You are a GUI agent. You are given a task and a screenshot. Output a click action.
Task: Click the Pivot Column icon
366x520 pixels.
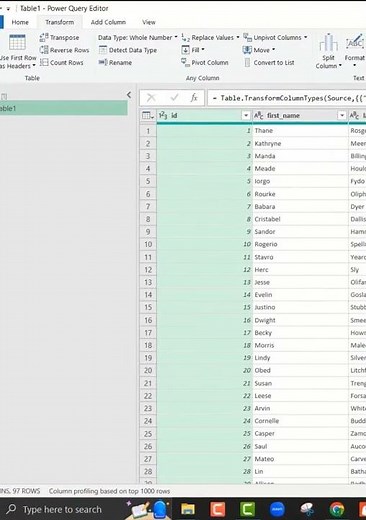click(x=185, y=62)
